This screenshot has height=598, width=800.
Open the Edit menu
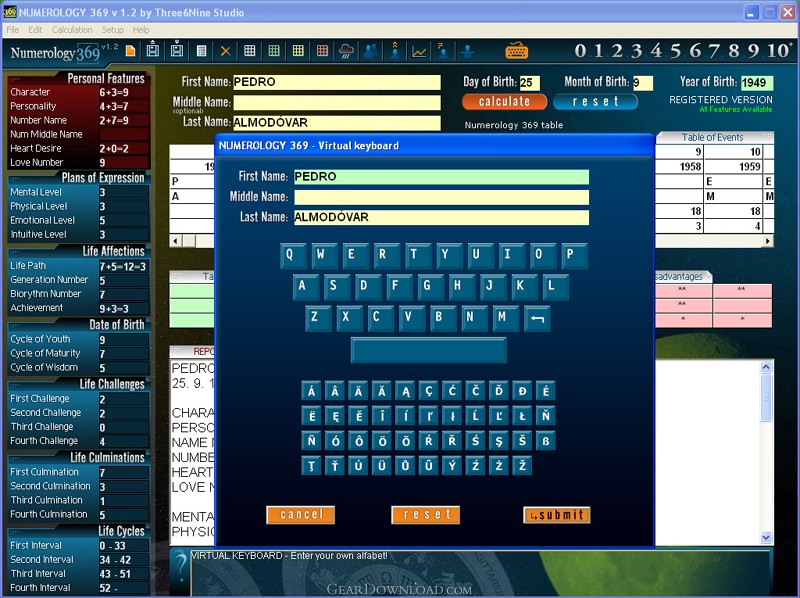35,30
